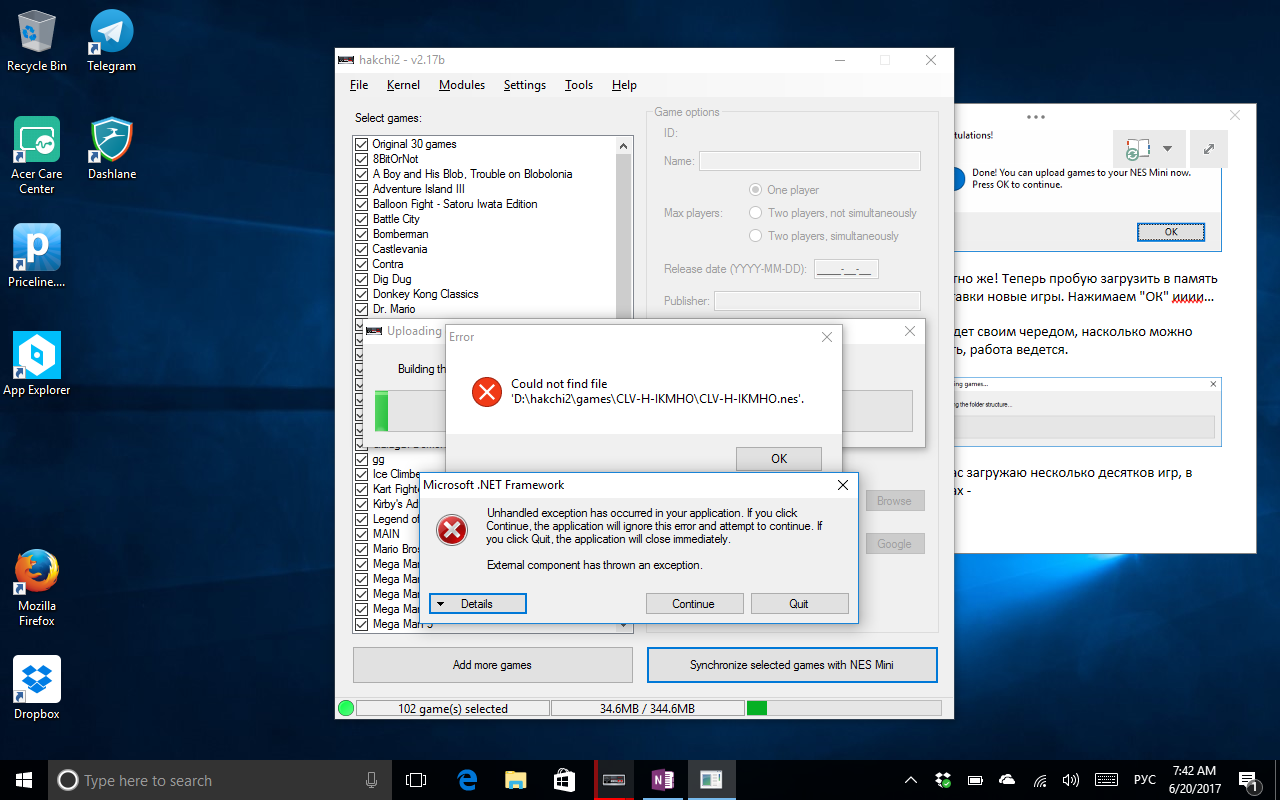
Task: Open File Explorer from taskbar
Action: (x=515, y=780)
